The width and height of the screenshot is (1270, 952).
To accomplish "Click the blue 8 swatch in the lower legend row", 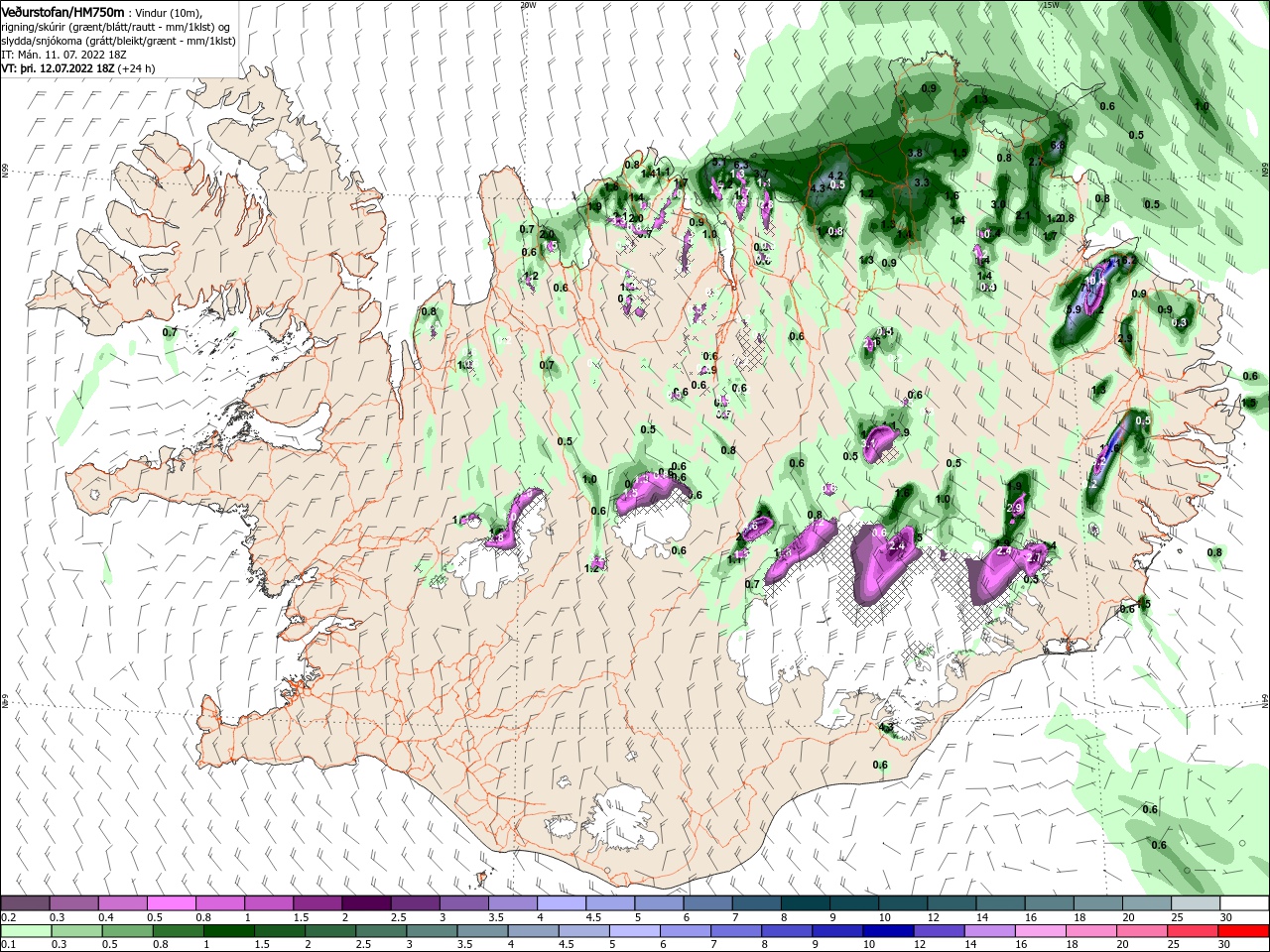I will point(786,931).
